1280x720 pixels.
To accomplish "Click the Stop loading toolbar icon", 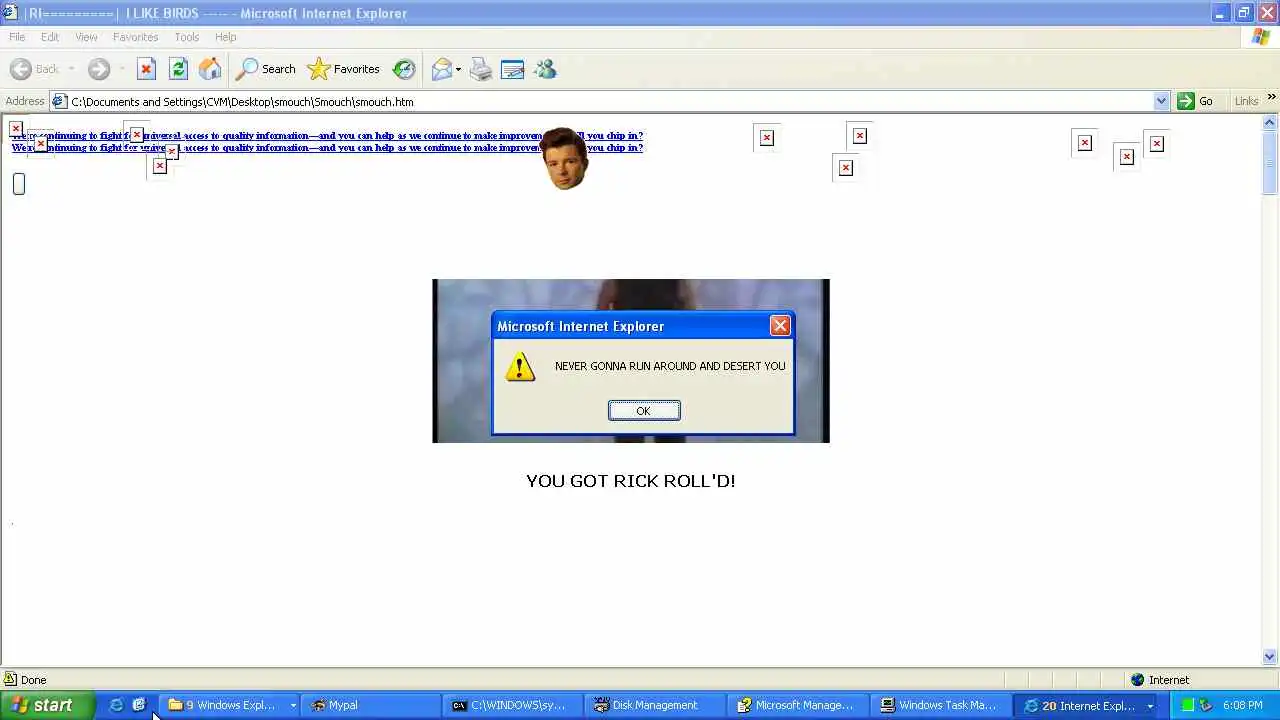I will tap(146, 69).
